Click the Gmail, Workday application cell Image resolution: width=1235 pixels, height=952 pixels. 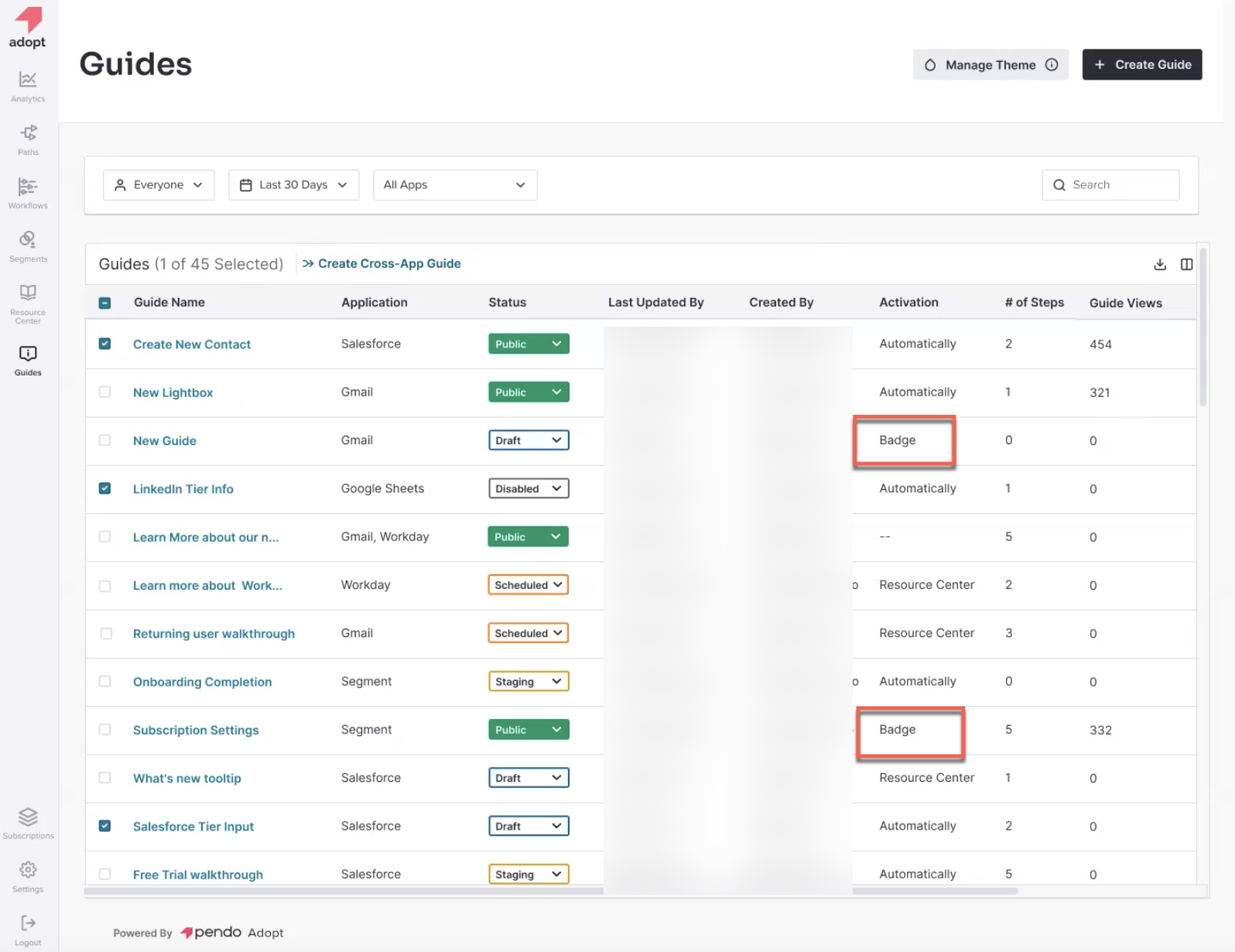[385, 537]
